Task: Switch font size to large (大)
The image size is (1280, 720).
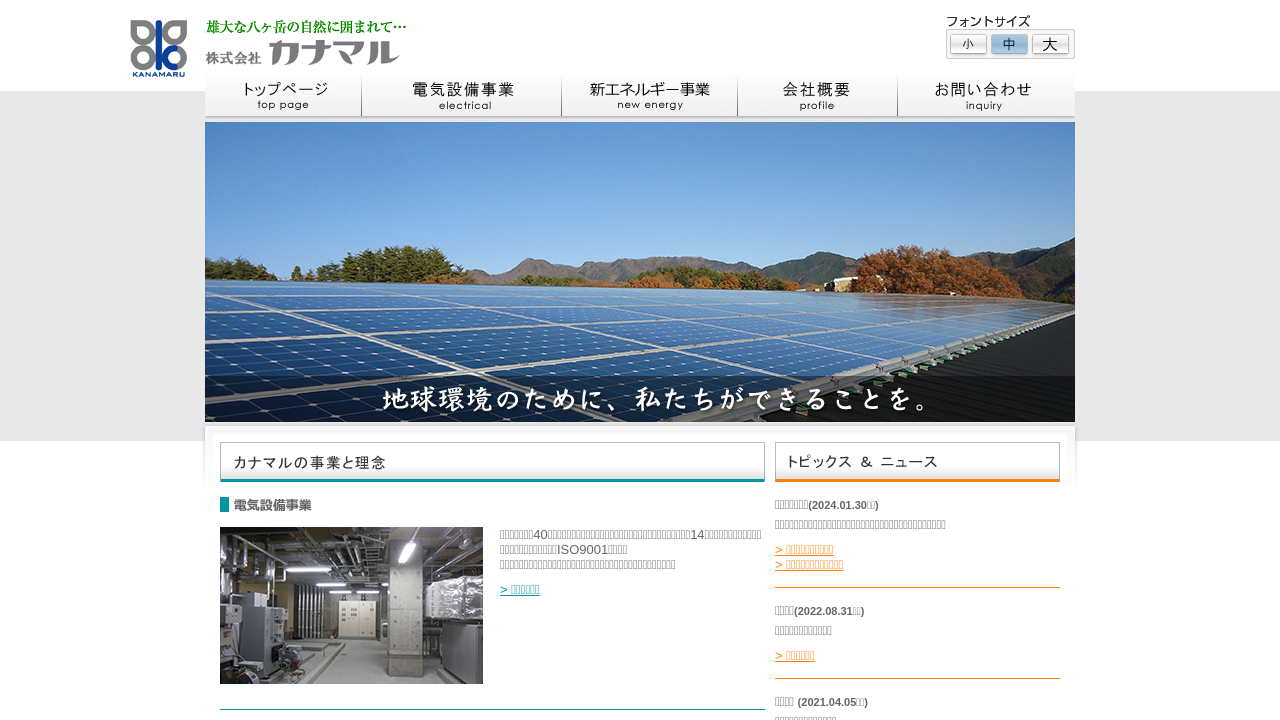Action: tap(1050, 44)
